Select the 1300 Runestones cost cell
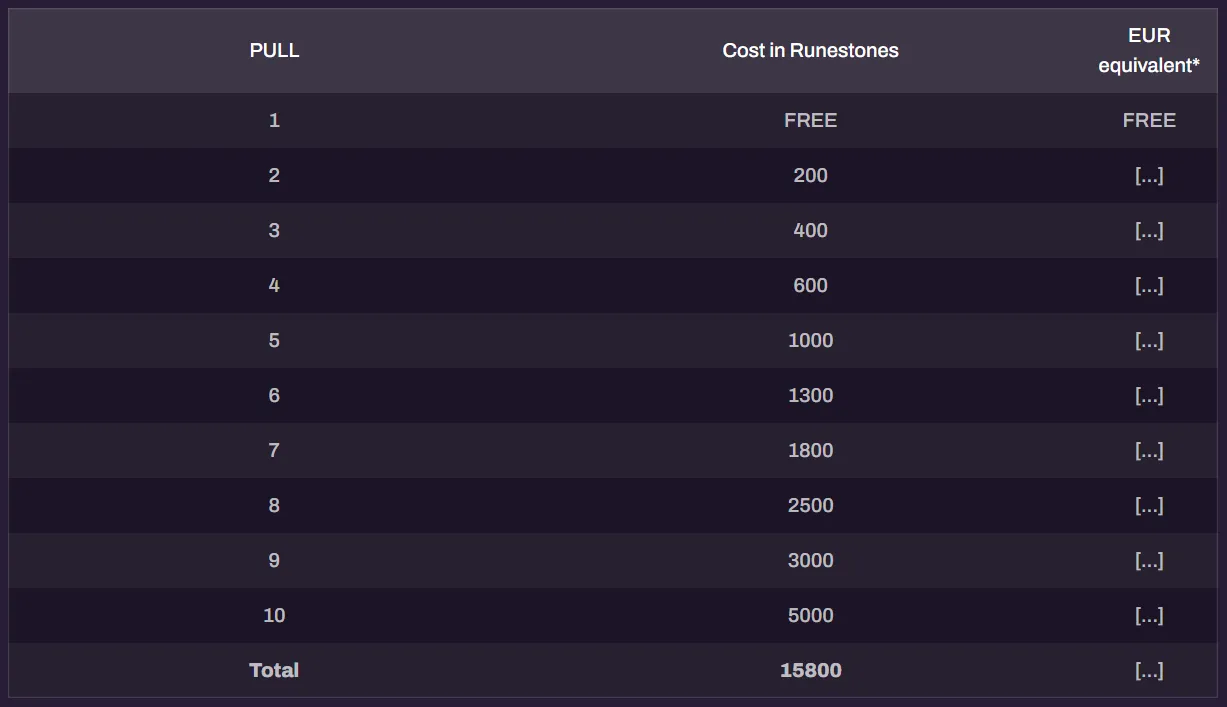Viewport: 1227px width, 707px height. [x=810, y=395]
